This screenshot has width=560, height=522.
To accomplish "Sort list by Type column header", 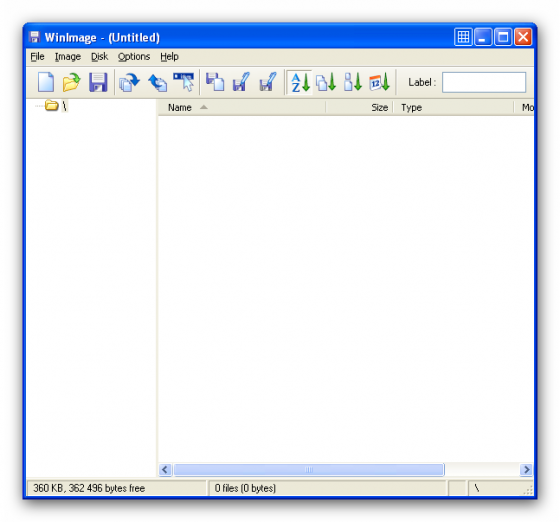I will coord(453,107).
